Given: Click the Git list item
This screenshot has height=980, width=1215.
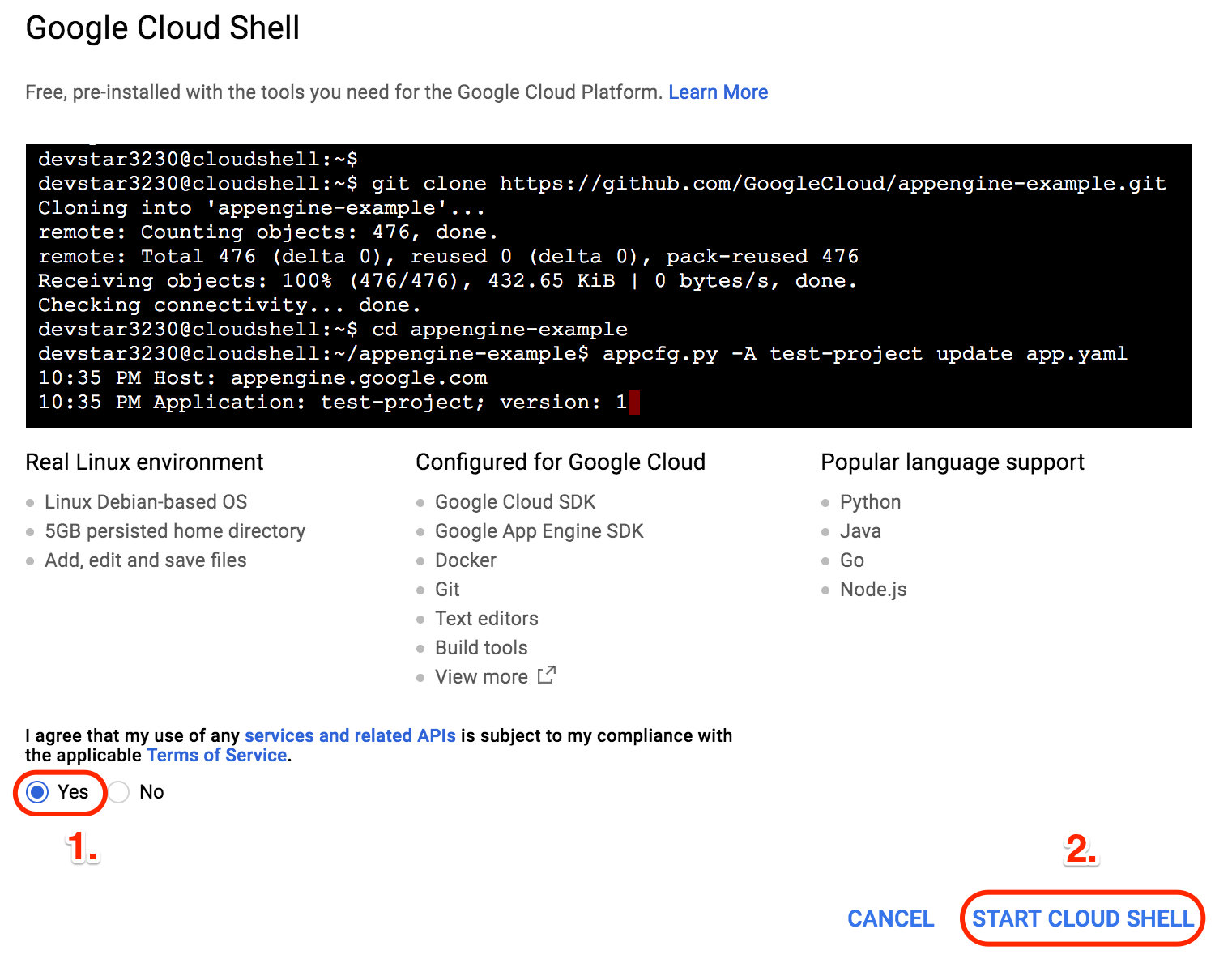Looking at the screenshot, I should (x=447, y=590).
